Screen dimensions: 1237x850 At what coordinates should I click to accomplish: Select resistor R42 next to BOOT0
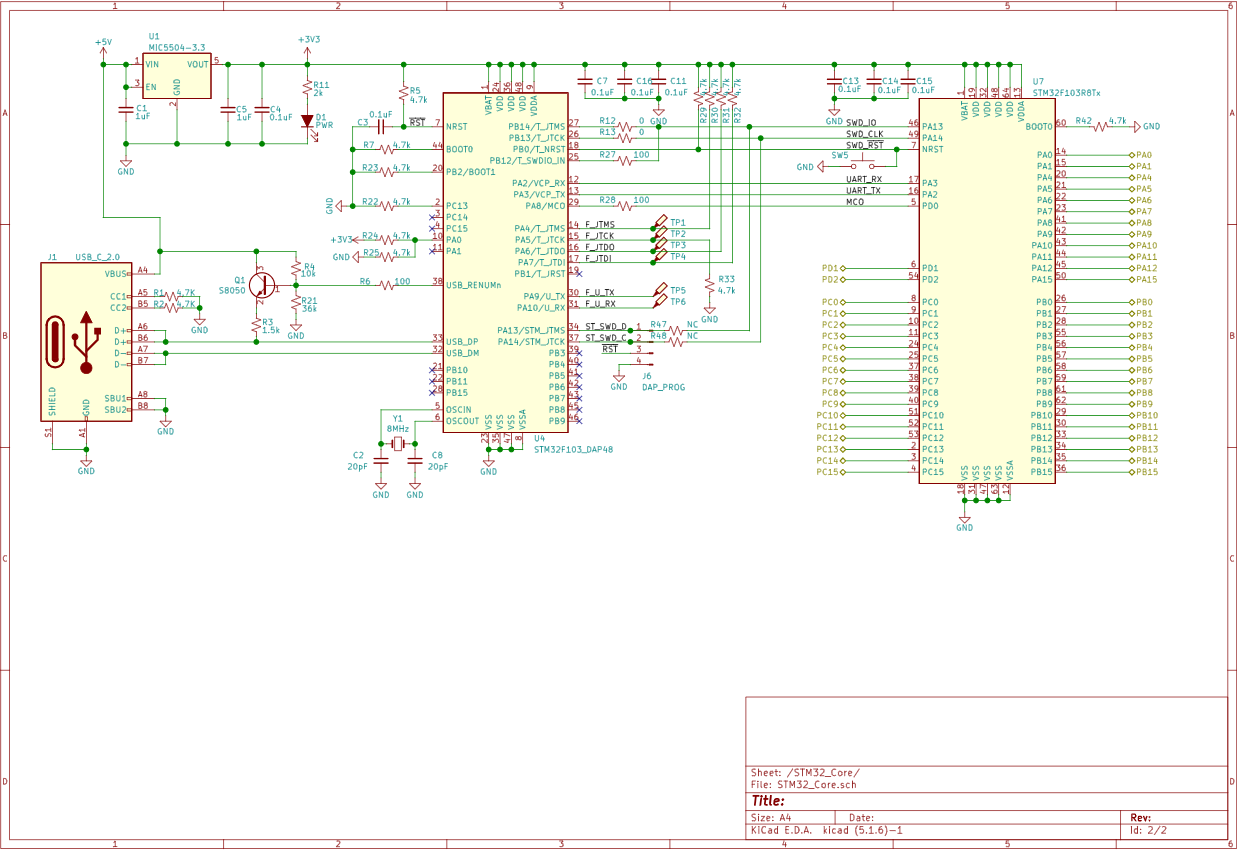pyautogui.click(x=1101, y=127)
